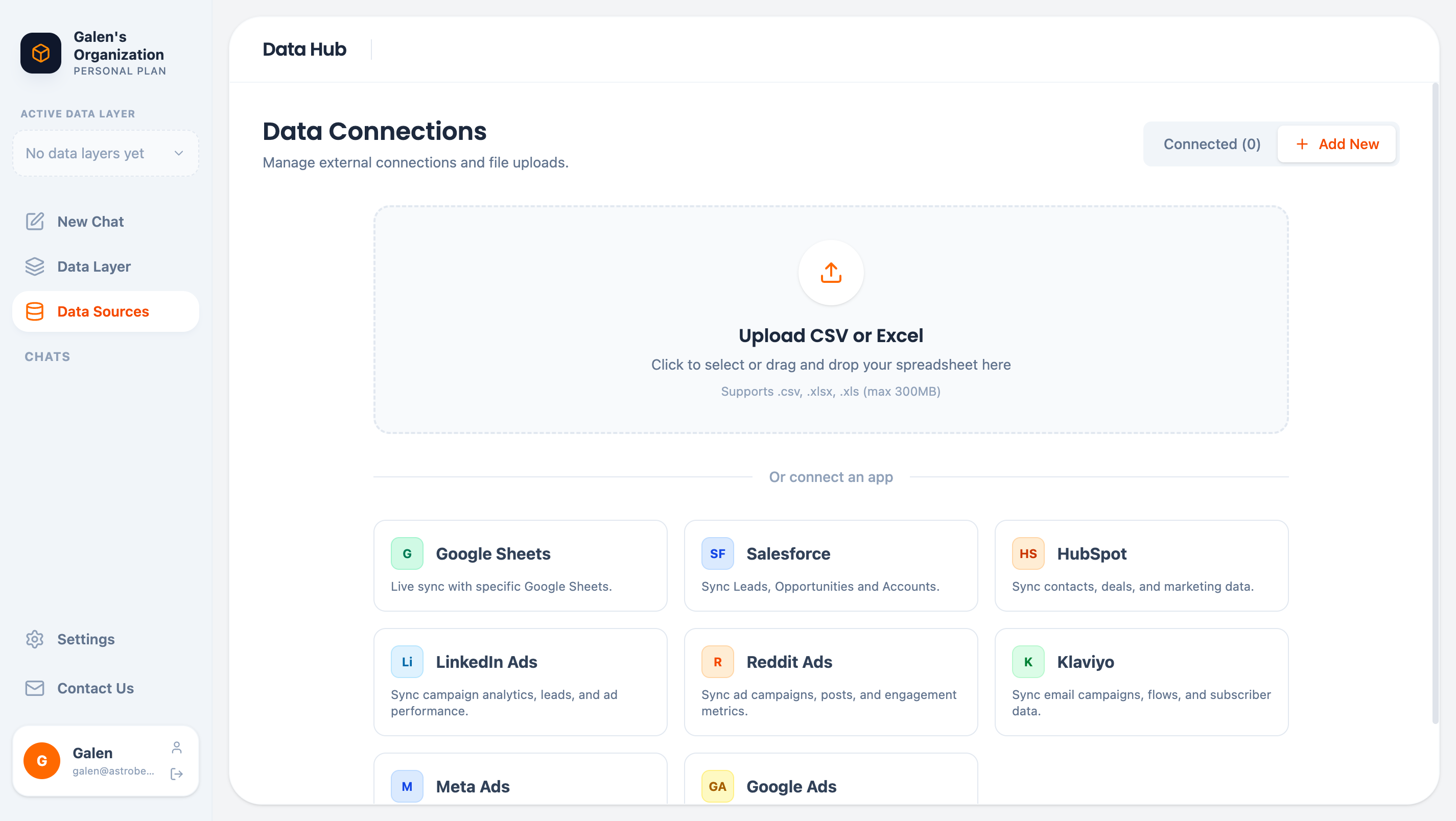Screen dimensions: 1456x821
Task: Click the Reddit Ads R icon
Action: (x=717, y=661)
